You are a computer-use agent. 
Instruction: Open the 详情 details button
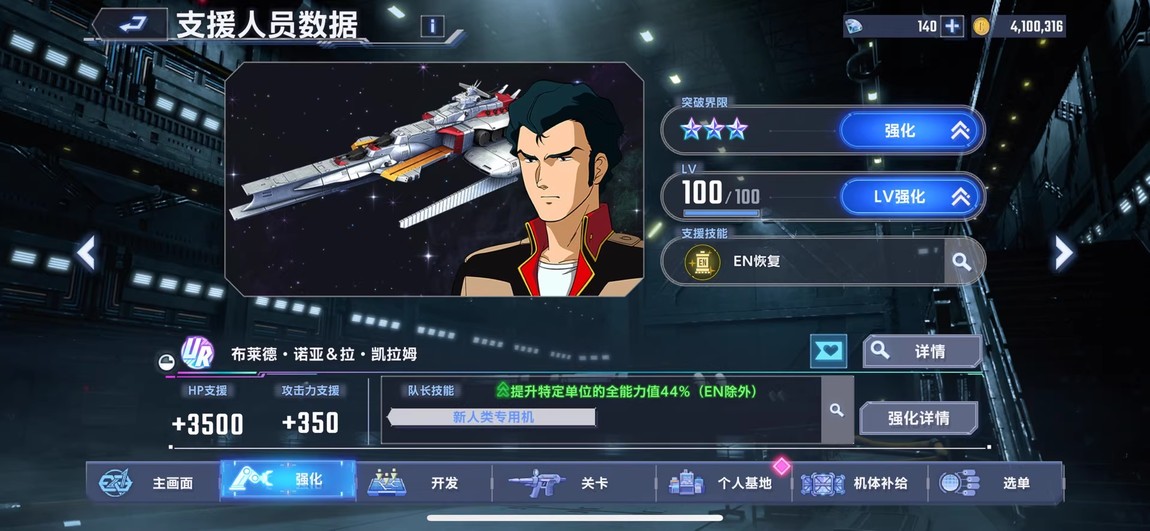pos(922,351)
